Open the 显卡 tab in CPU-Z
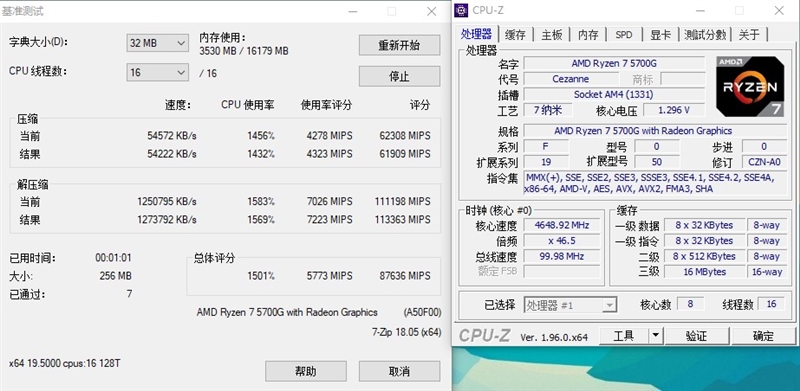The image size is (800, 391). click(x=661, y=35)
